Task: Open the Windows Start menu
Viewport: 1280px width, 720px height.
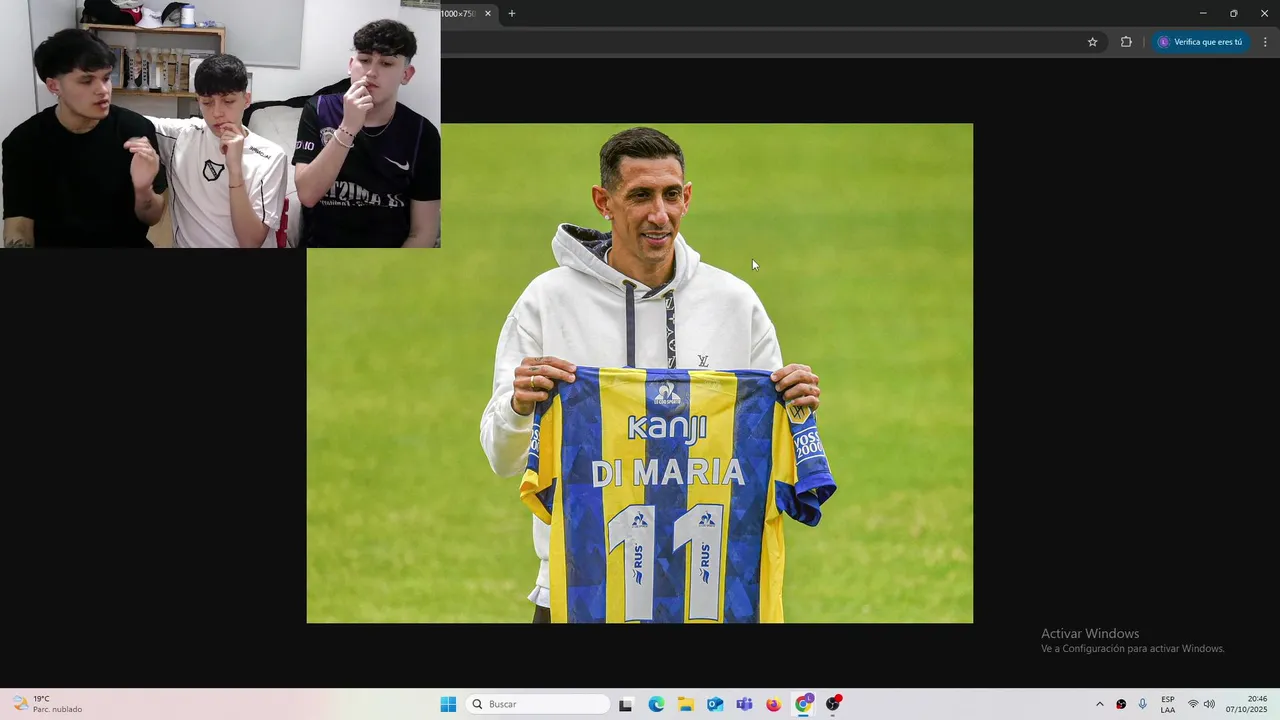Action: click(x=448, y=704)
